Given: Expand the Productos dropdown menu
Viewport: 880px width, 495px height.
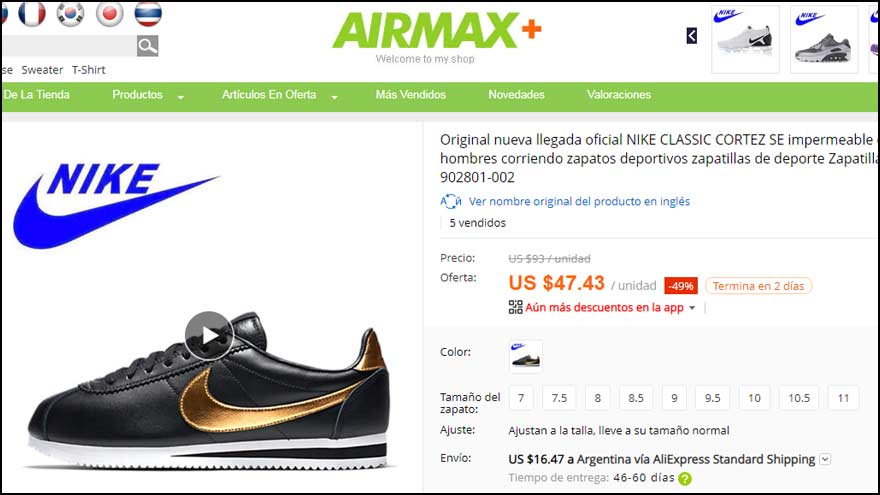Looking at the screenshot, I should click(x=181, y=98).
